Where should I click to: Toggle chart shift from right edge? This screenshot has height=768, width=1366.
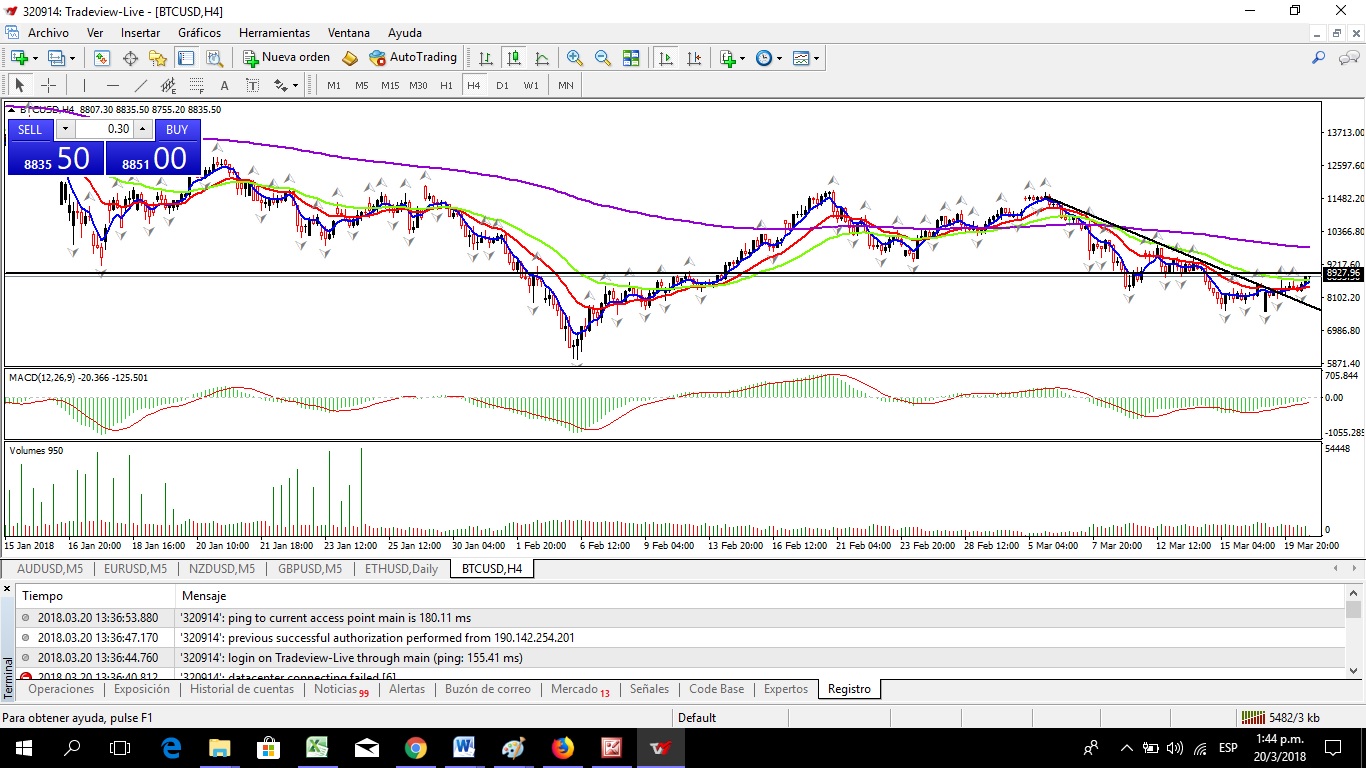click(x=694, y=58)
